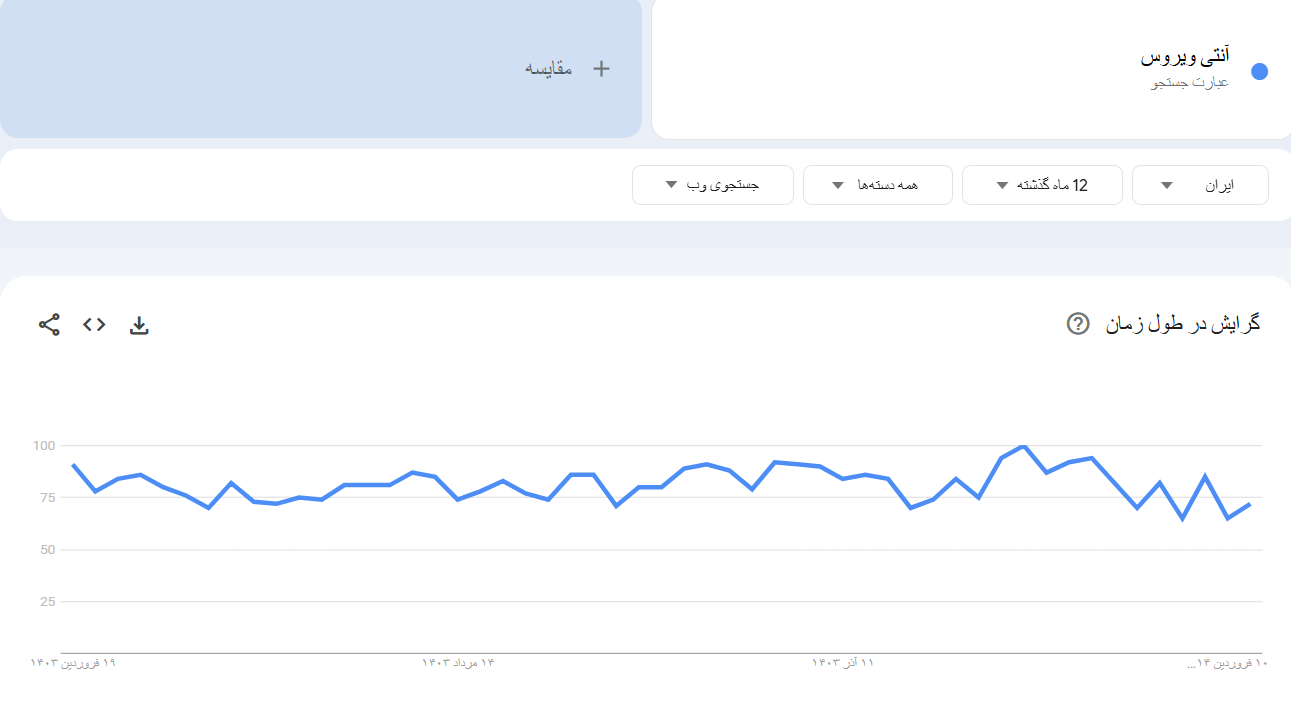Viewport: 1291px width, 701px height.
Task: Click the آنتی ویروس search term field
Action: 1185,57
